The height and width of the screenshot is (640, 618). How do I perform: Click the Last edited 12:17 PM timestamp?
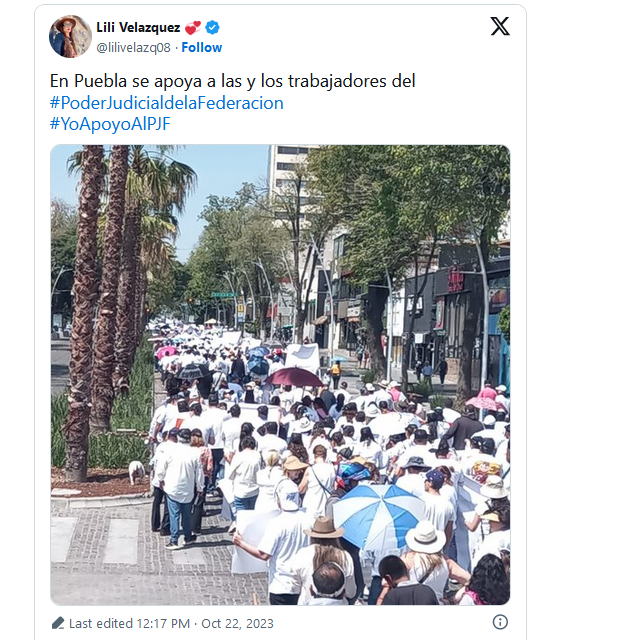(x=129, y=624)
